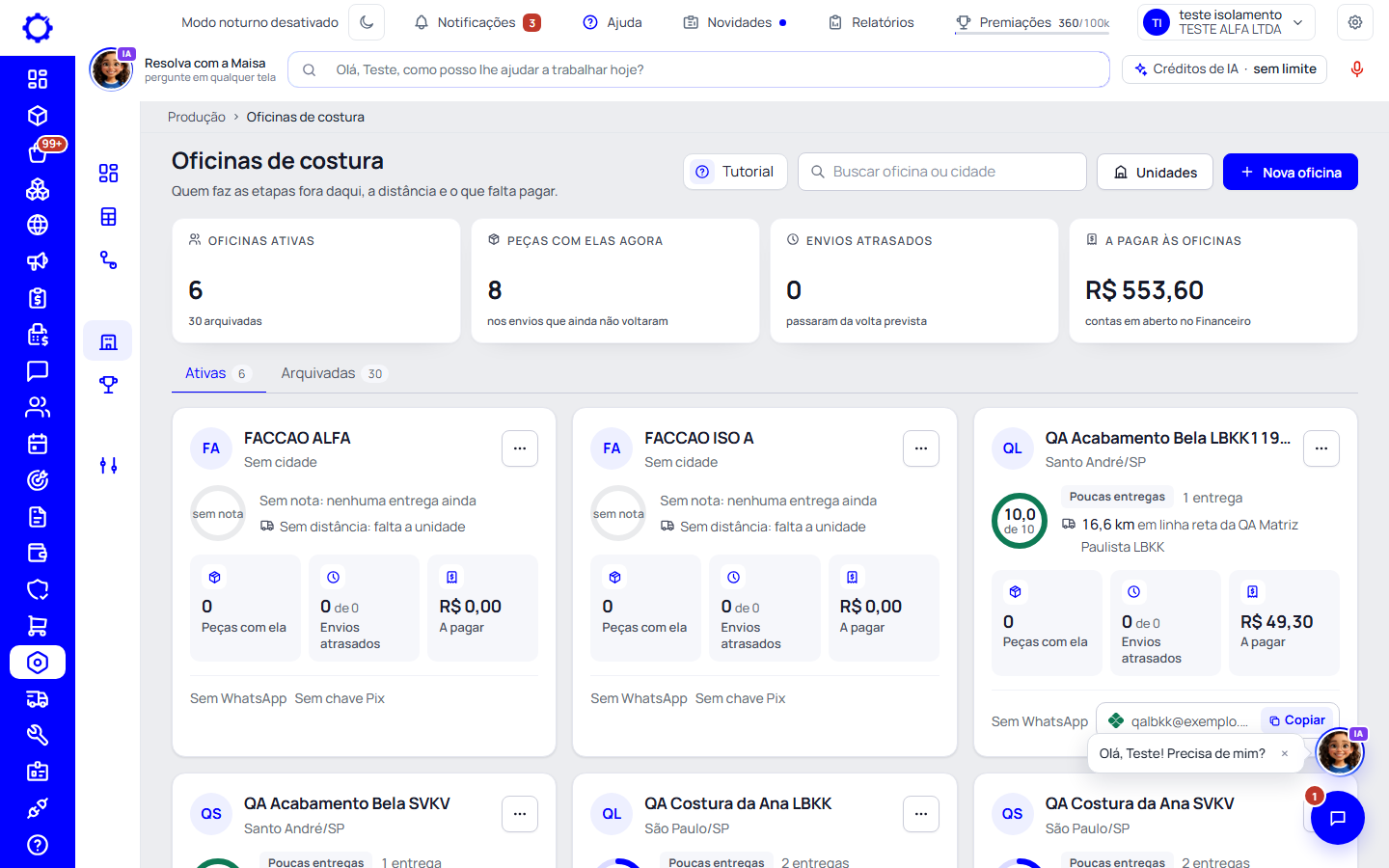Open options menu for QA Acabamento Bela LBKK

pyautogui.click(x=1321, y=448)
